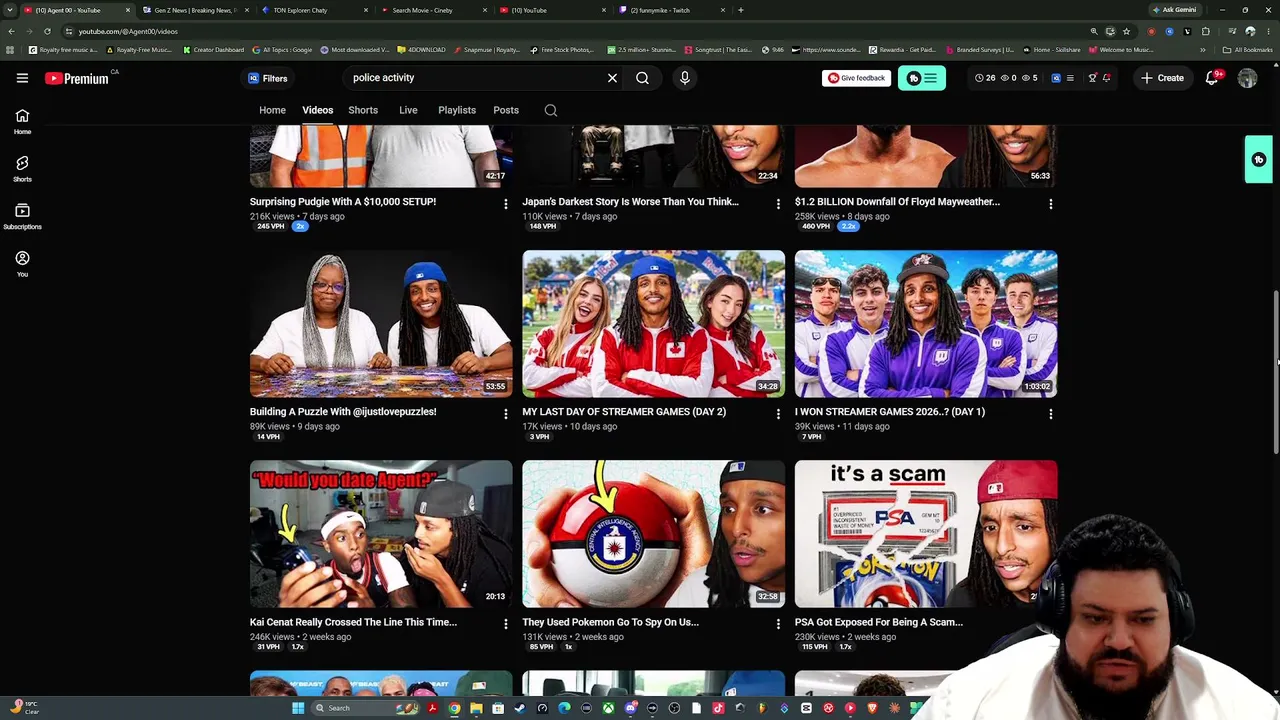Open 'Surprising Pudgie With A $10,000 SETUP!' title

(x=343, y=202)
